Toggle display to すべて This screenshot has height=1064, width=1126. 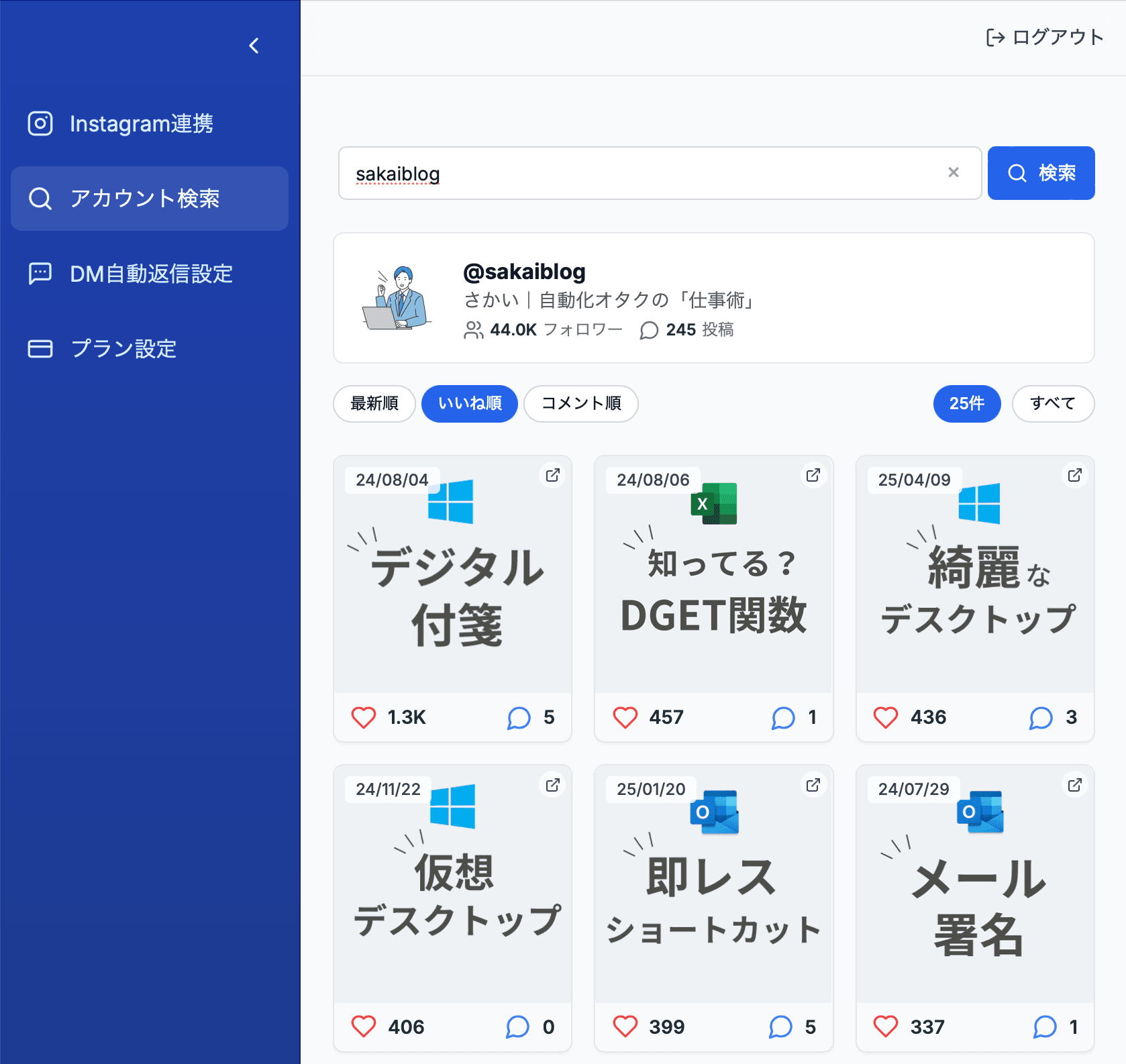1053,404
